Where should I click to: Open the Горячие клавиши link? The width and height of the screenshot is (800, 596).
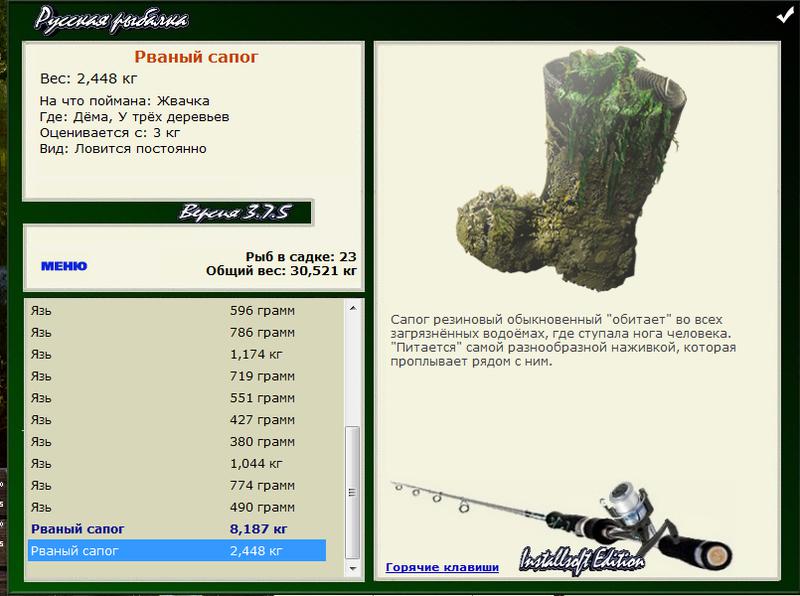(x=442, y=567)
